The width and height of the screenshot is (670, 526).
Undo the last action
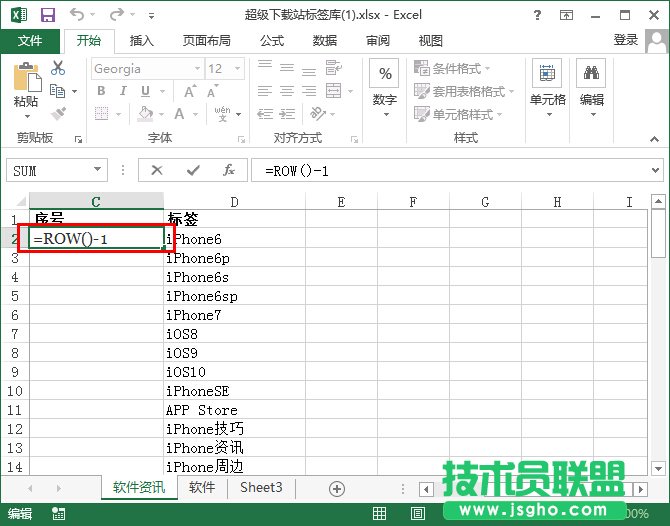(77, 15)
